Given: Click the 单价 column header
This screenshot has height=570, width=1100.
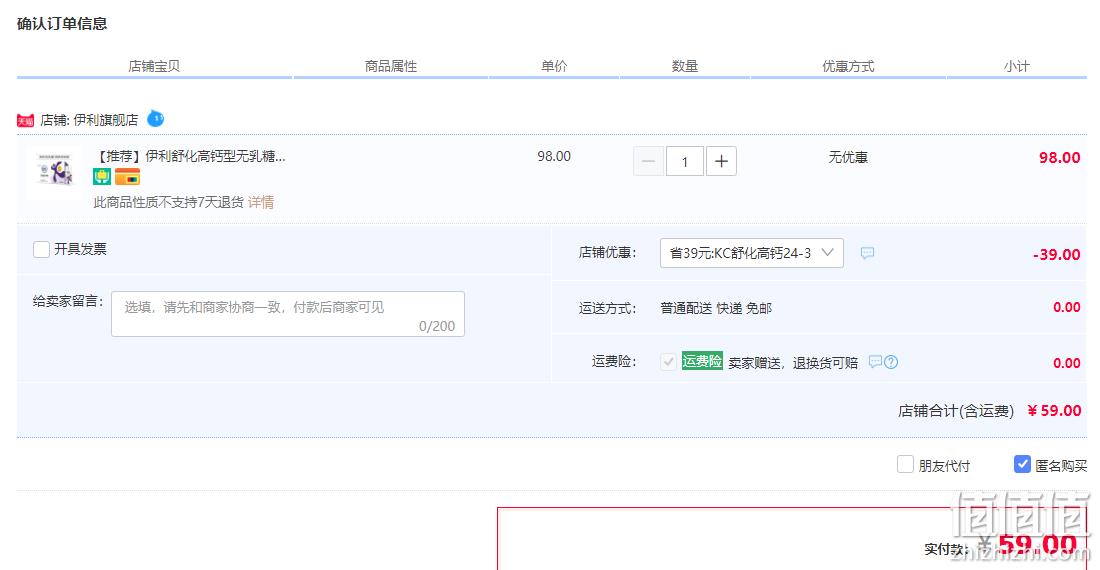Looking at the screenshot, I should point(554,66).
